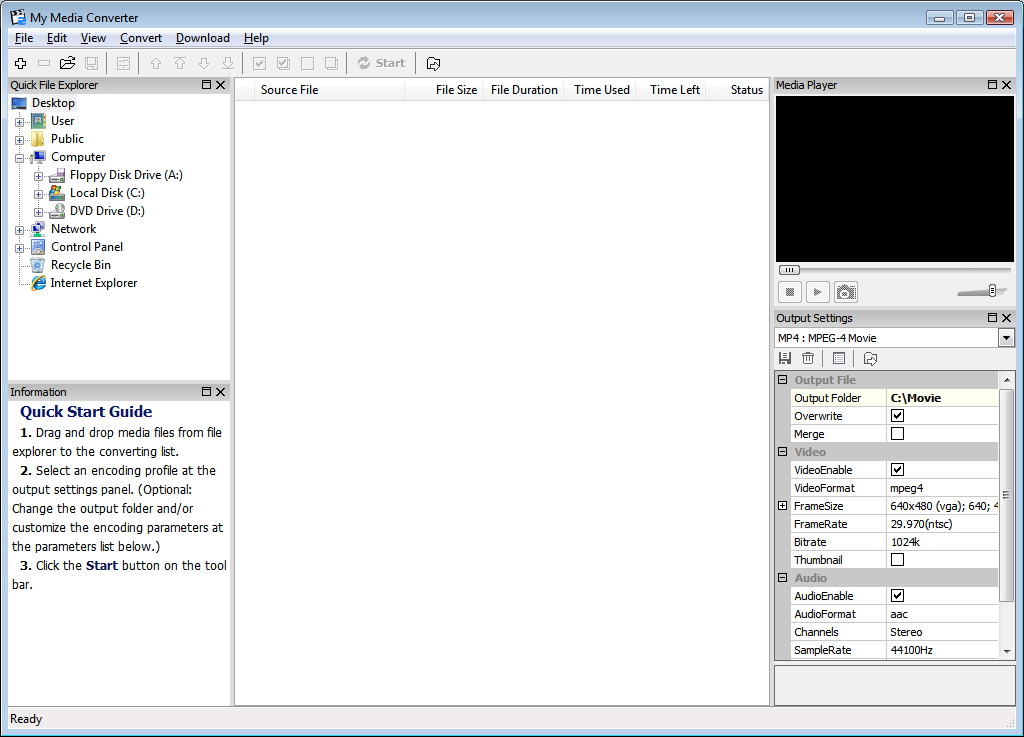
Task: Enable the Merge checkbox
Action: click(x=897, y=434)
